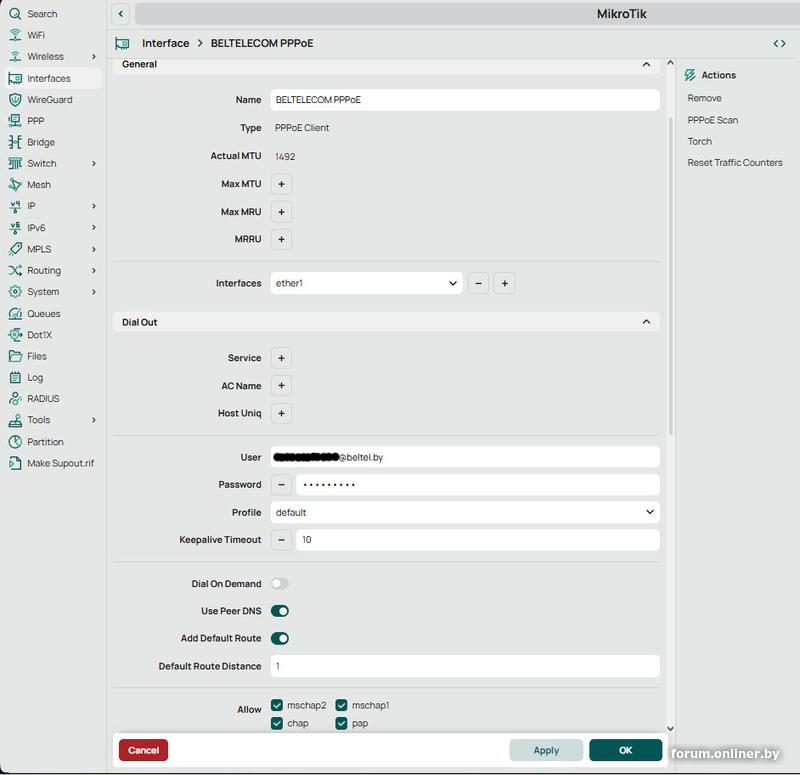Open the Log page icon
Image resolution: width=800 pixels, height=775 pixels.
click(x=15, y=378)
